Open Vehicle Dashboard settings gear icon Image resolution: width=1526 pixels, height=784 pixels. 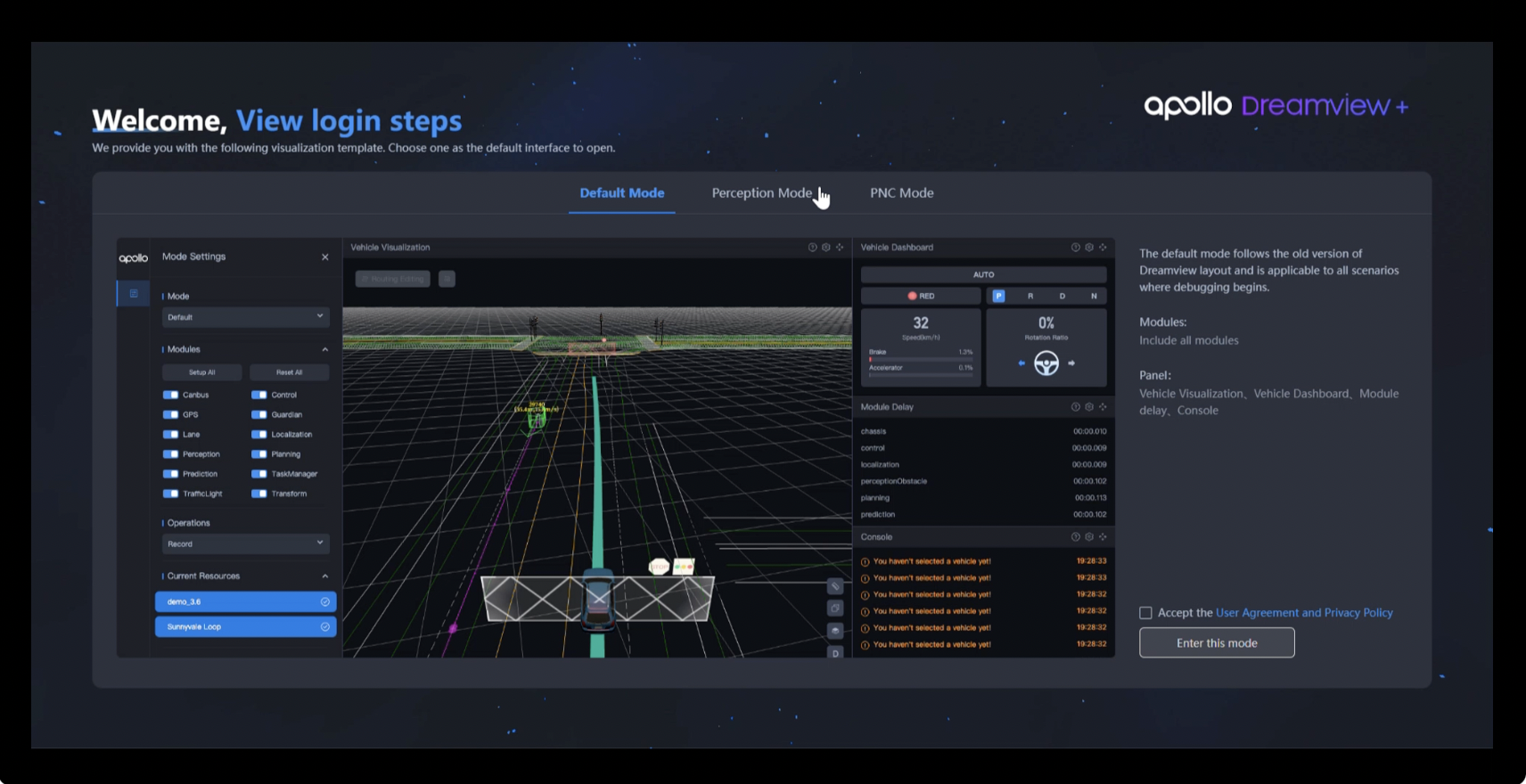click(x=1088, y=247)
